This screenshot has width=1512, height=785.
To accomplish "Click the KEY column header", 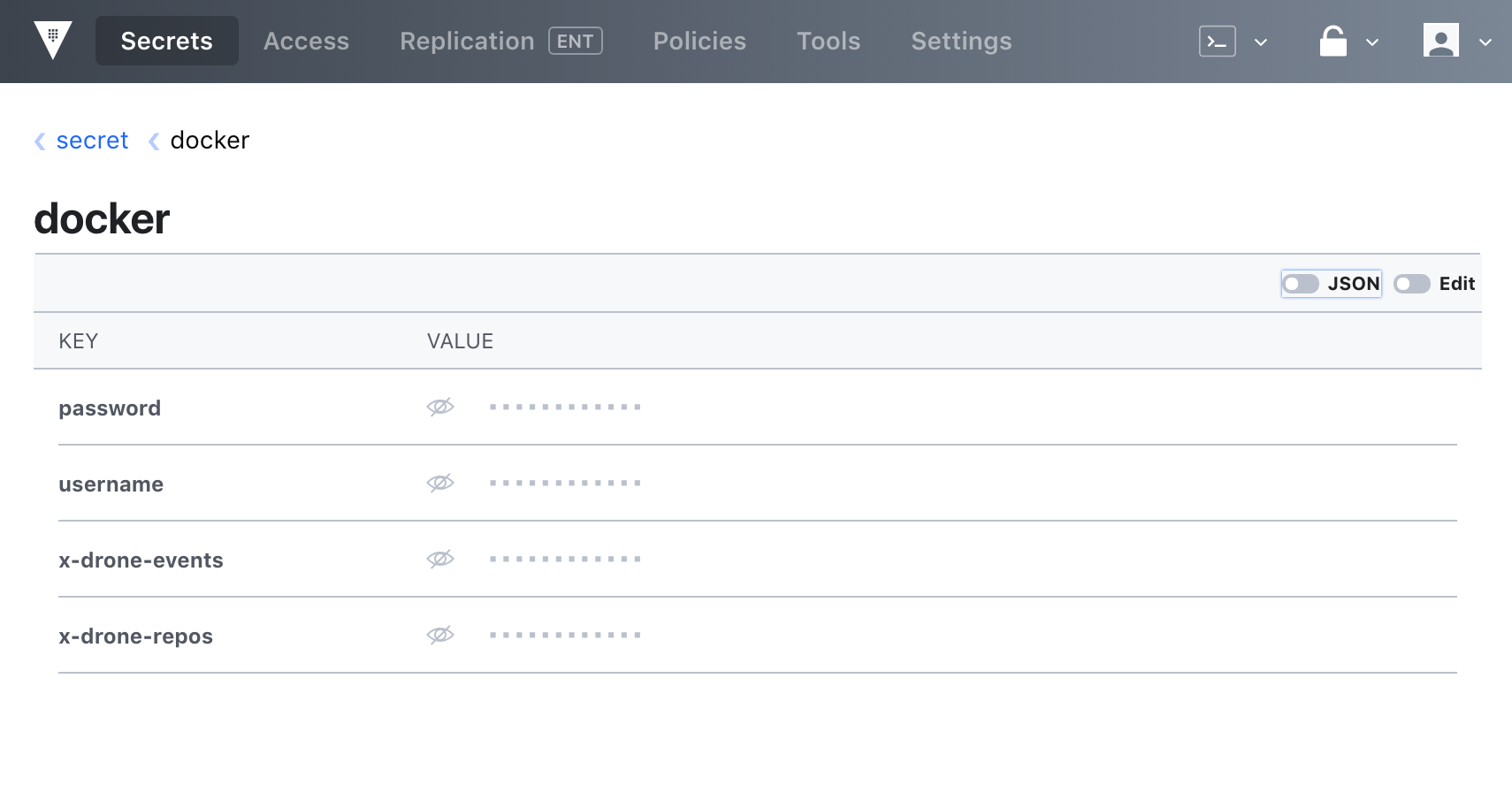I will (x=78, y=341).
